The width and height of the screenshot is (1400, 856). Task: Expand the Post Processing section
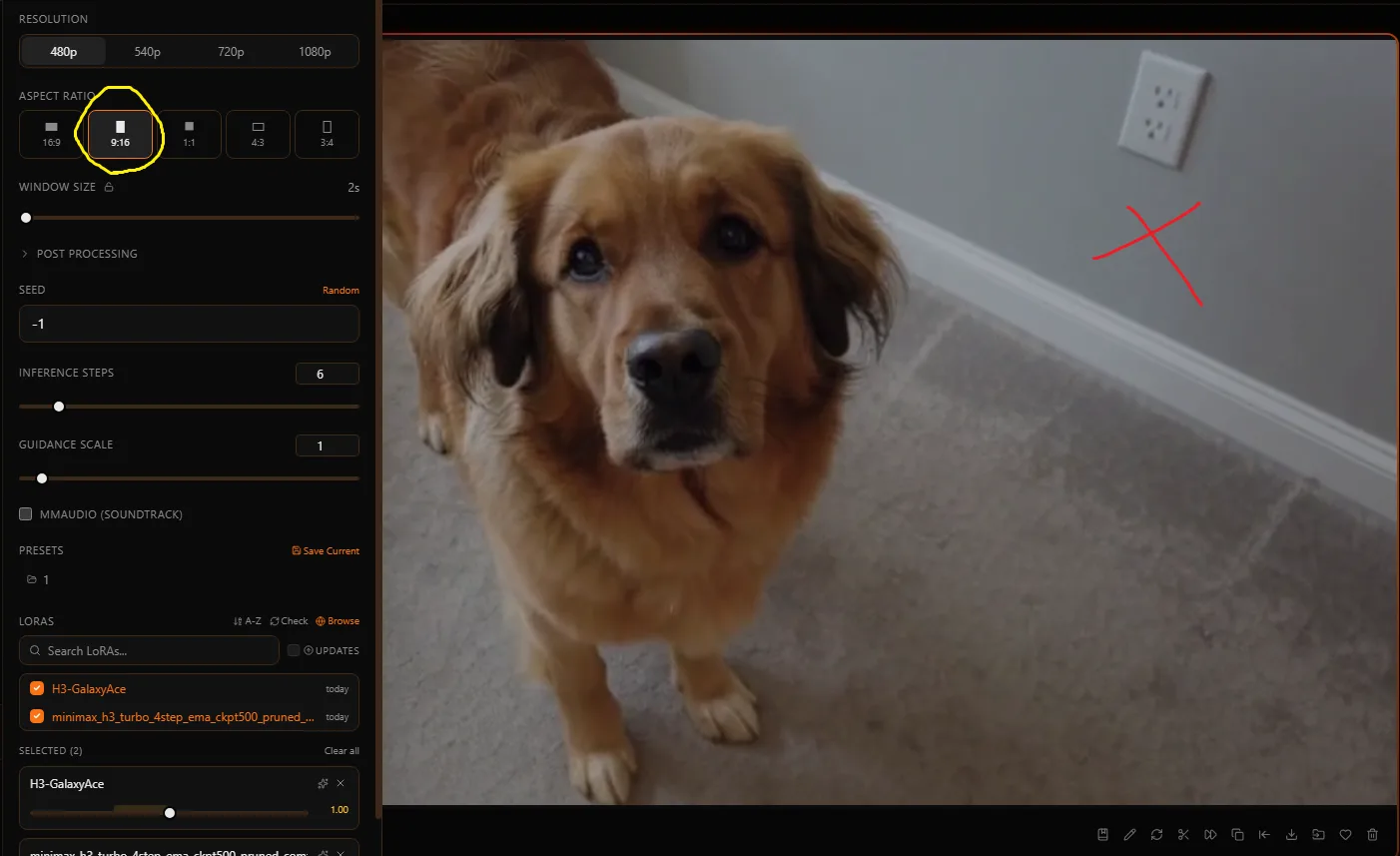(79, 254)
